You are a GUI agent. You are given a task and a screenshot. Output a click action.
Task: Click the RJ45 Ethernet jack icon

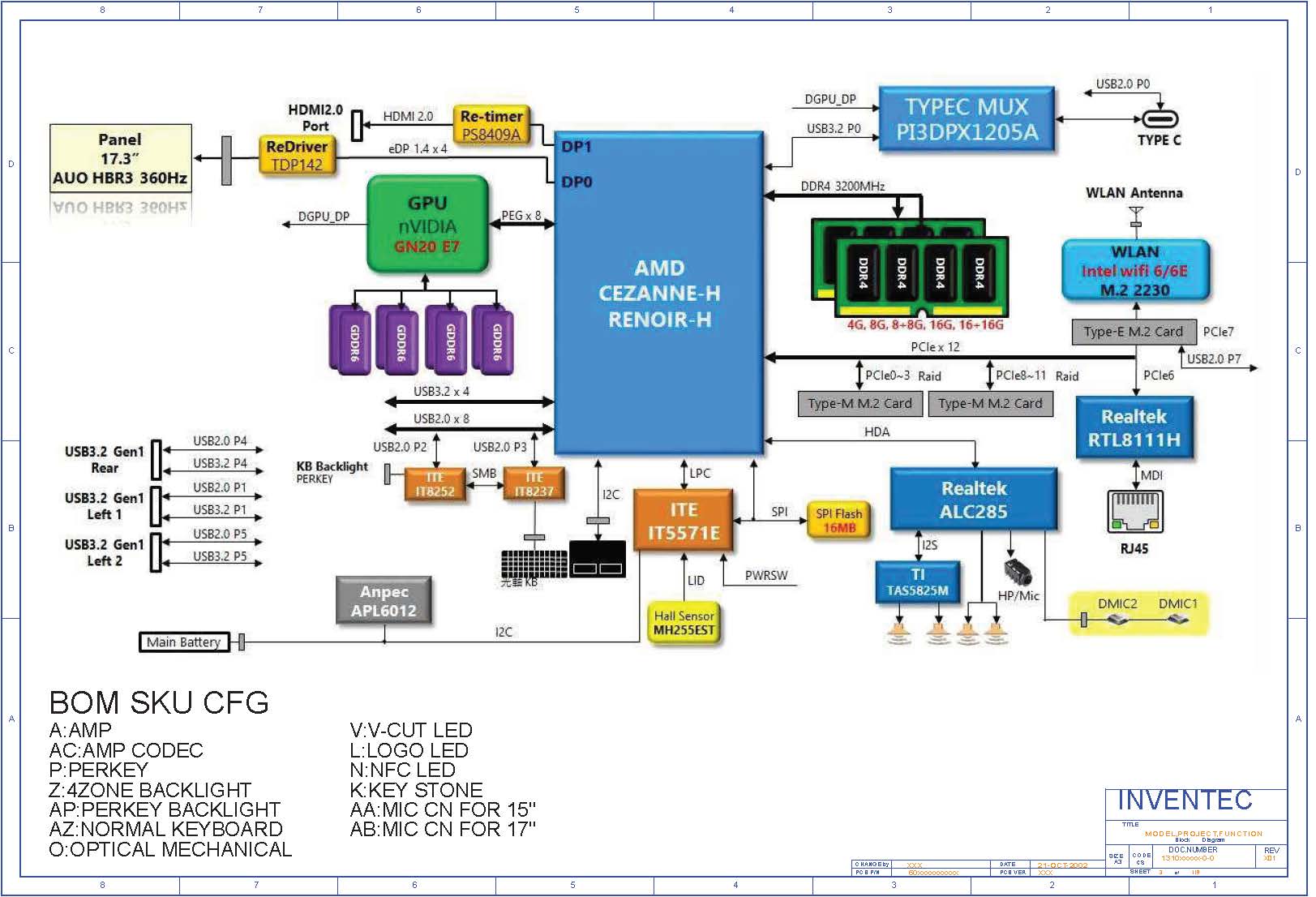[x=1134, y=511]
